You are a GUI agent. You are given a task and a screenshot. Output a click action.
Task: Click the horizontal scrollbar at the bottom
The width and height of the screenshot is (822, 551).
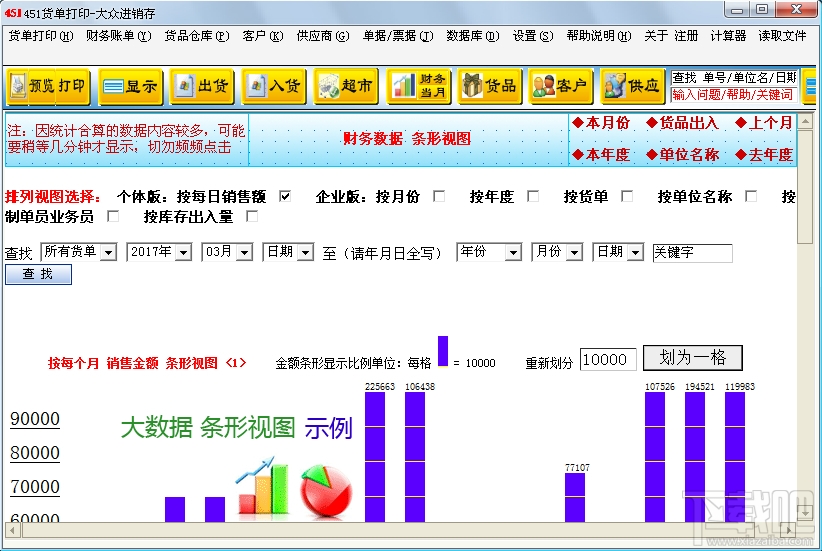pos(401,530)
